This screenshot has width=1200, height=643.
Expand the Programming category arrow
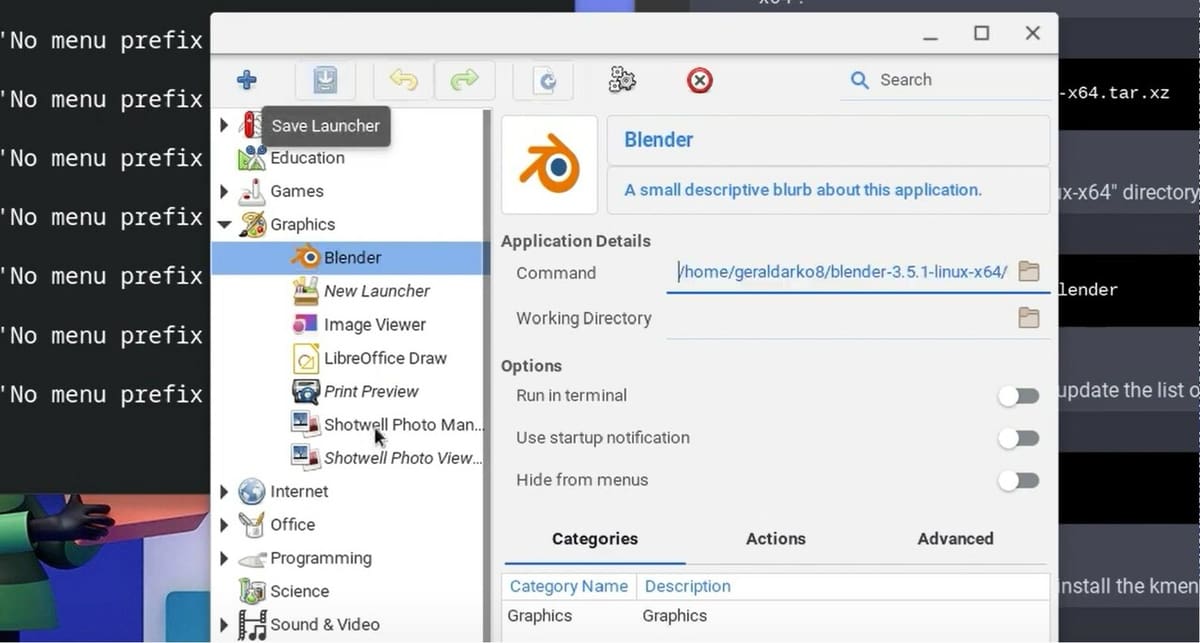224,558
